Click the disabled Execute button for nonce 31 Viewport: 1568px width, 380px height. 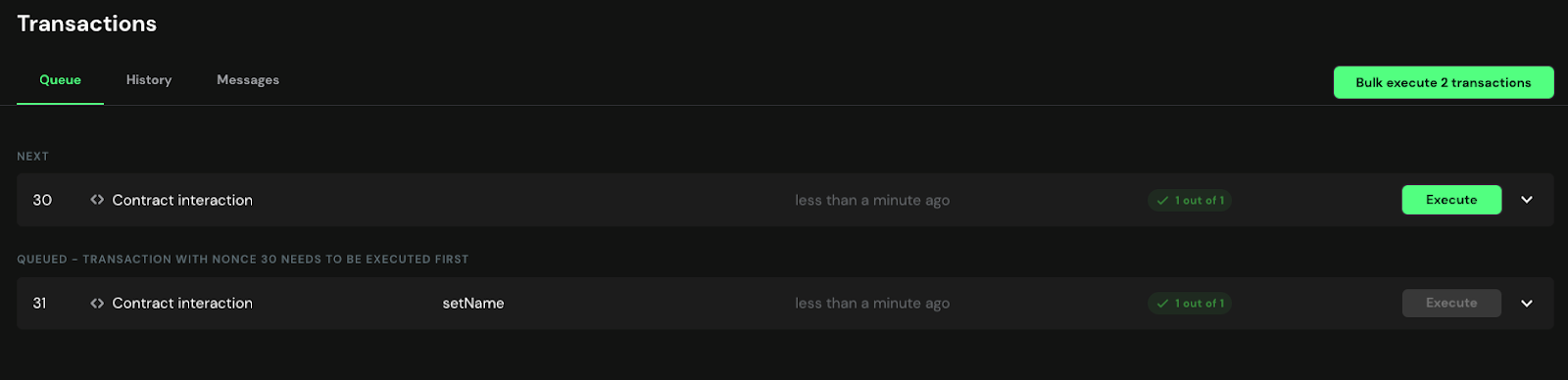click(1451, 304)
